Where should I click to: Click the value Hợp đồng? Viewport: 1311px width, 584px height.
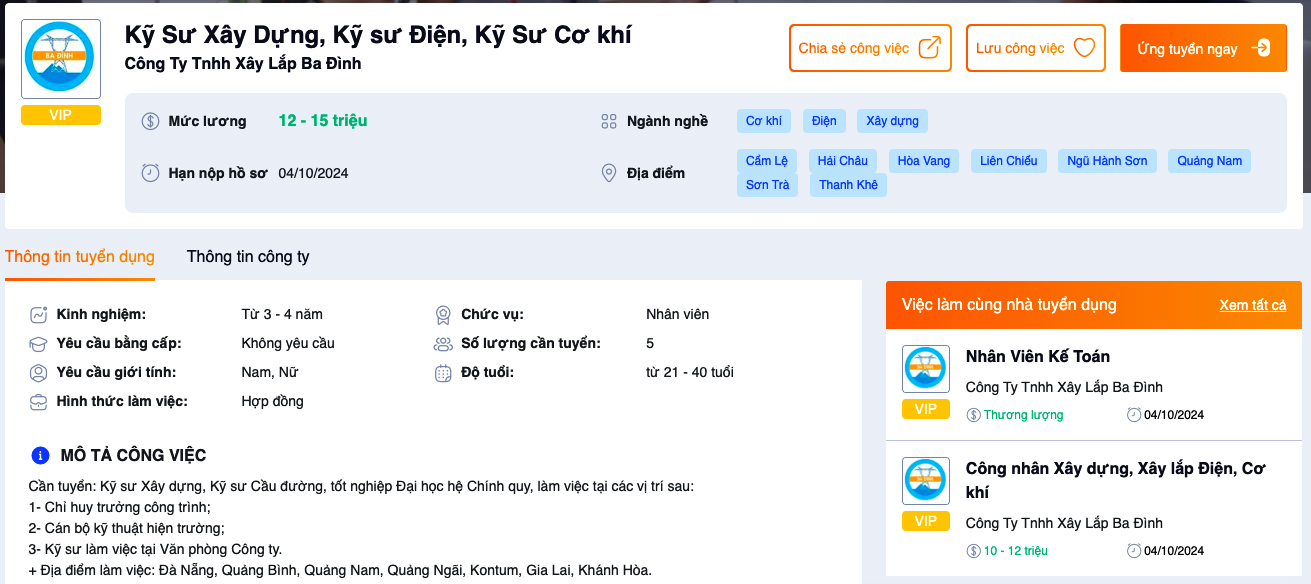pos(273,401)
